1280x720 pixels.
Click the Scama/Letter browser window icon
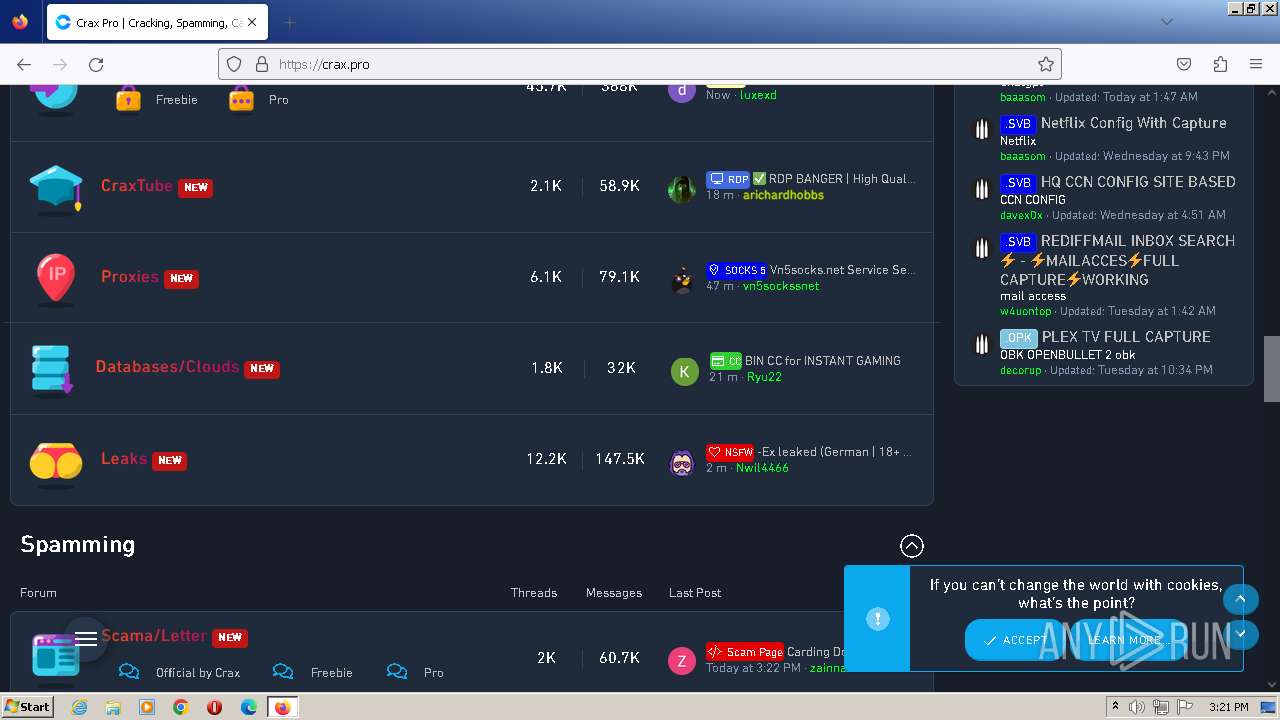click(54, 655)
